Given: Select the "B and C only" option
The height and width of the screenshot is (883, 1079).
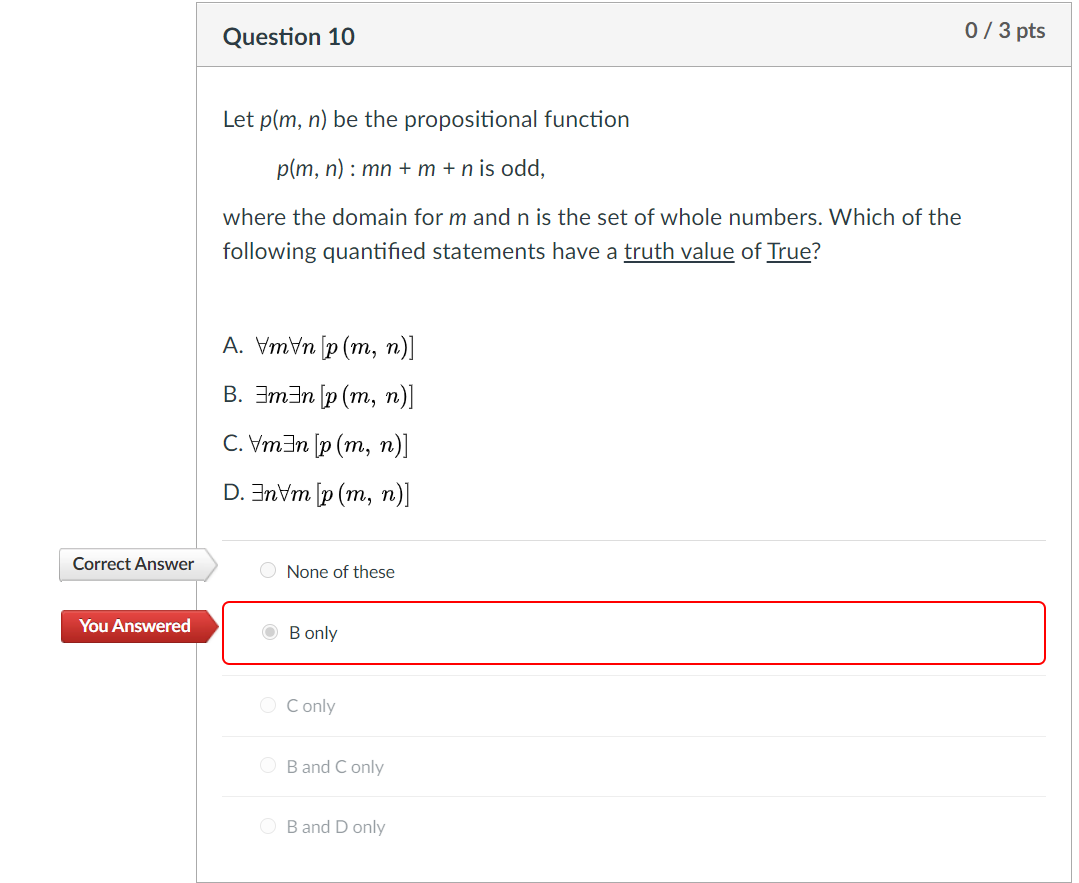Looking at the screenshot, I should click(x=268, y=765).
